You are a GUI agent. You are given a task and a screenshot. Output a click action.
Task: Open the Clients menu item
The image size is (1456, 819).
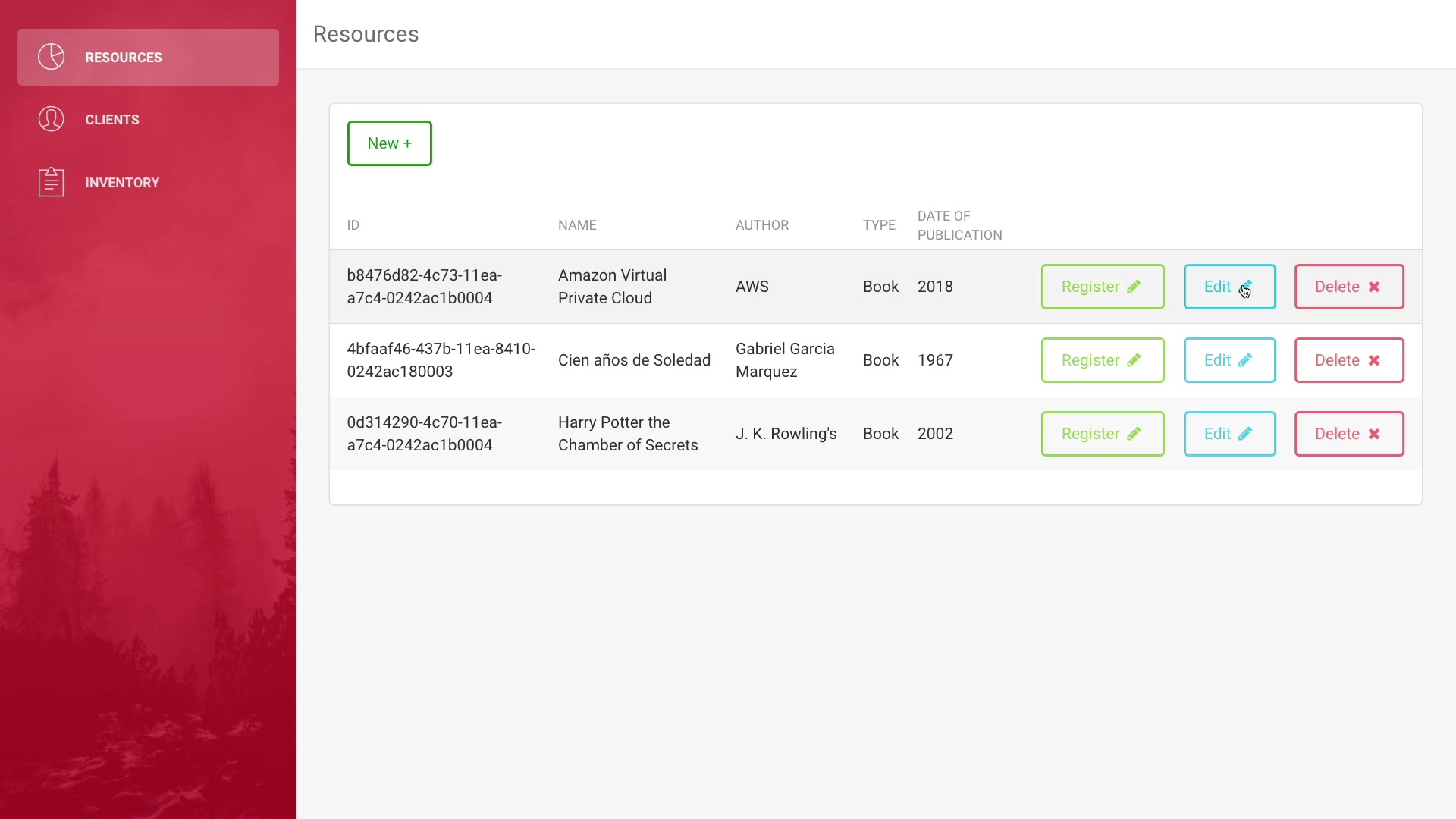pyautogui.click(x=112, y=120)
